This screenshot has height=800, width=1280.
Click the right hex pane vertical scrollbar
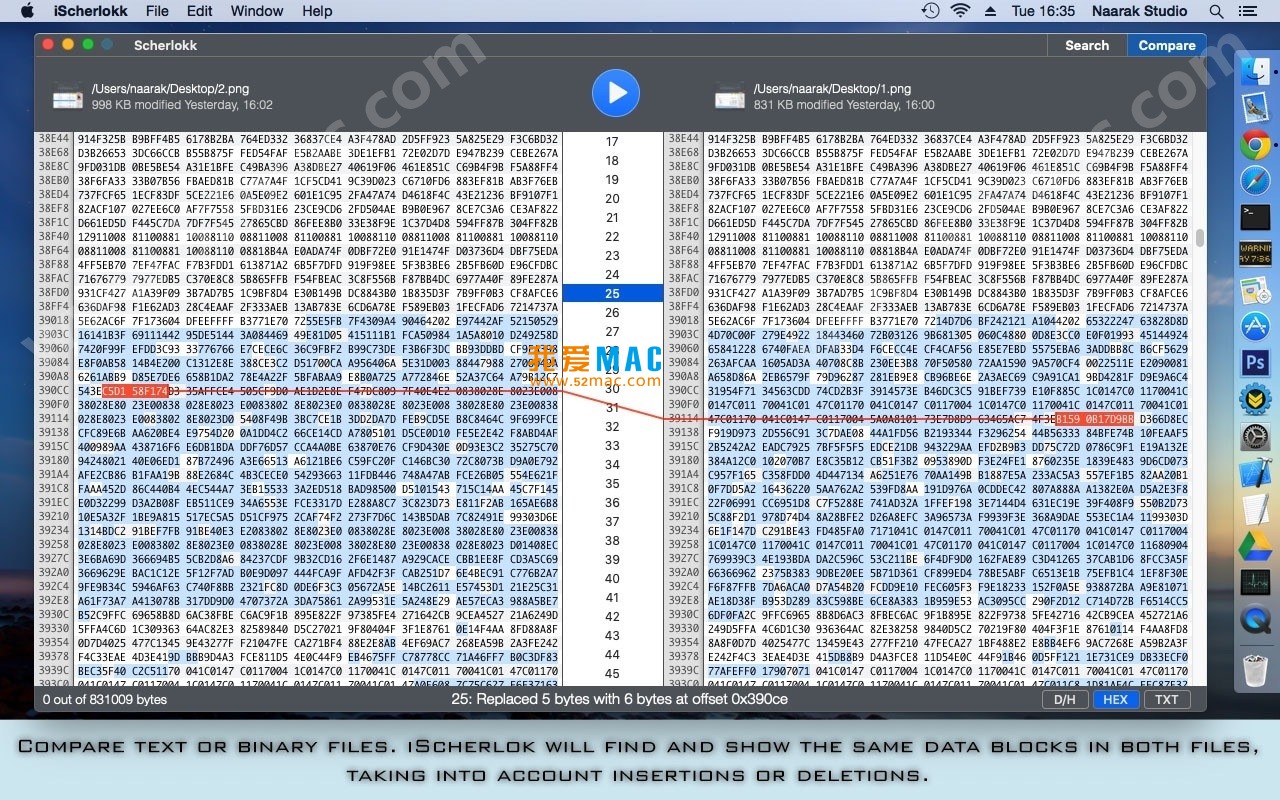pyautogui.click(x=1199, y=238)
